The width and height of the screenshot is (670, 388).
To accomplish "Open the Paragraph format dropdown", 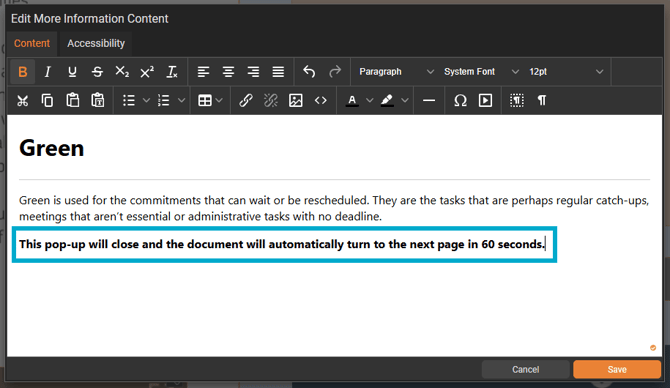I will click(x=396, y=72).
